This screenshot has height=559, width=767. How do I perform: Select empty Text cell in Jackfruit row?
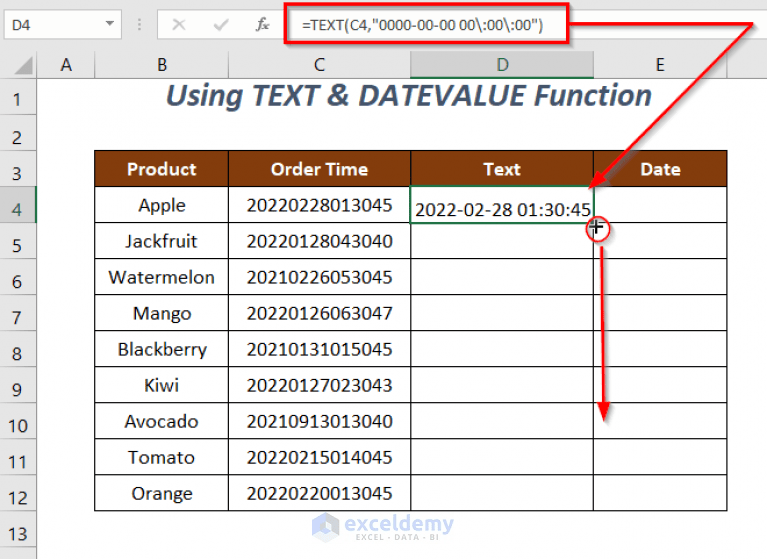(x=502, y=241)
